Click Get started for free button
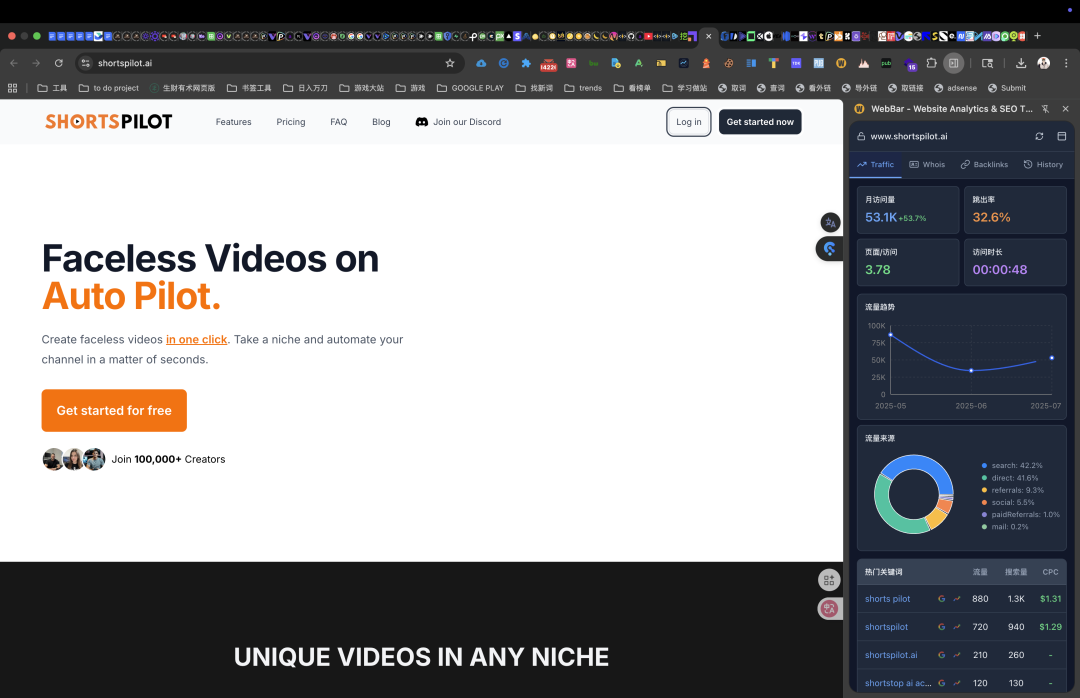1080x698 pixels. point(114,411)
